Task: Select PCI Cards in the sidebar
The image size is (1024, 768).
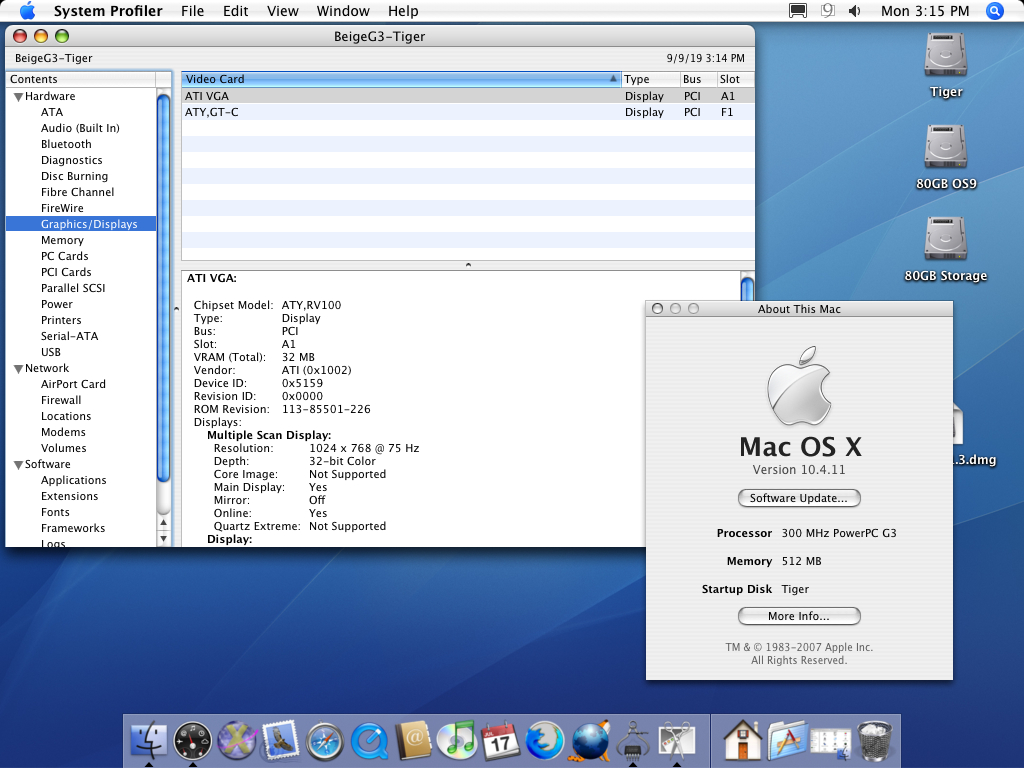Action: click(66, 272)
